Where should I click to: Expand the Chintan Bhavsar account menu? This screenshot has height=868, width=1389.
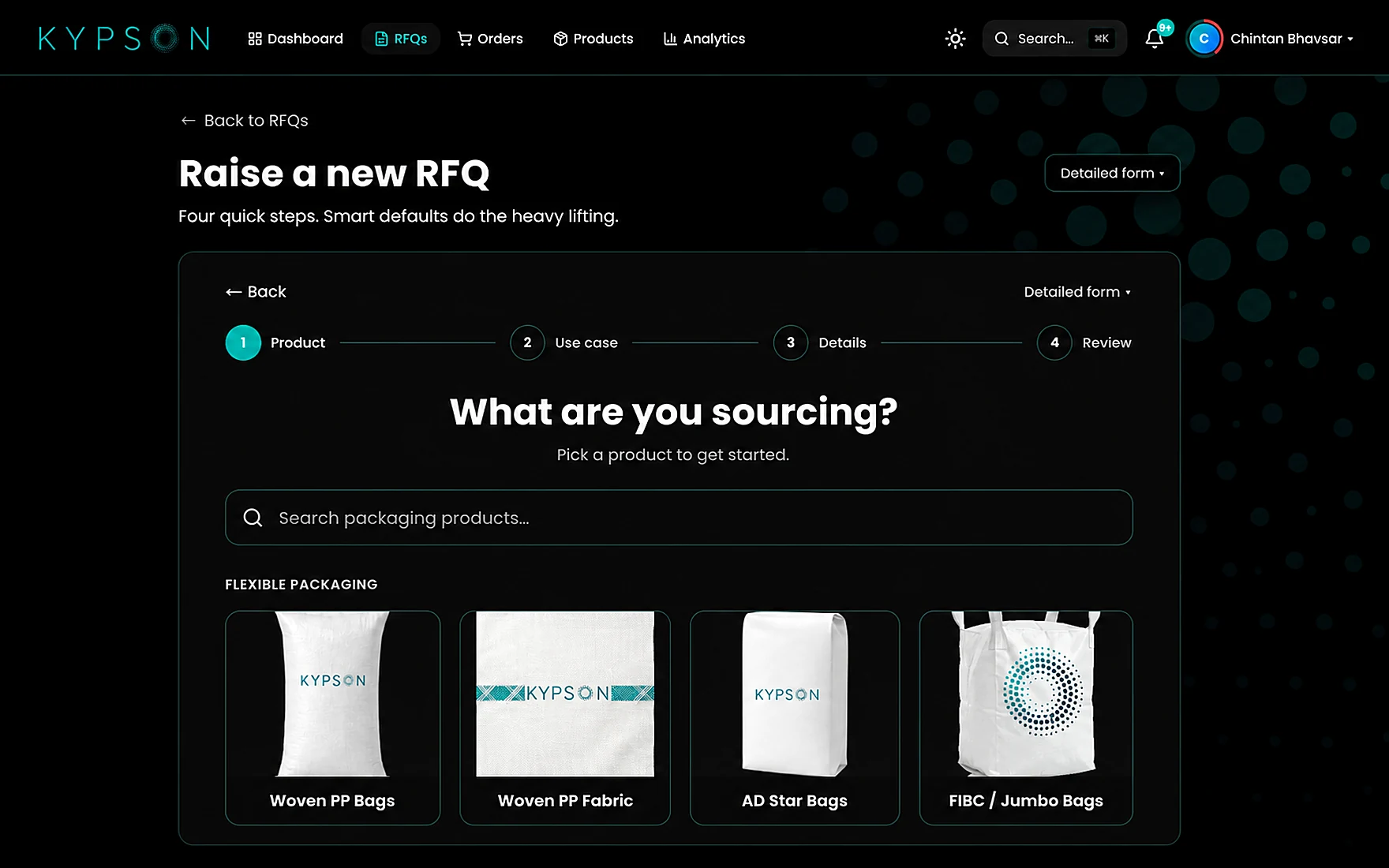[1291, 39]
